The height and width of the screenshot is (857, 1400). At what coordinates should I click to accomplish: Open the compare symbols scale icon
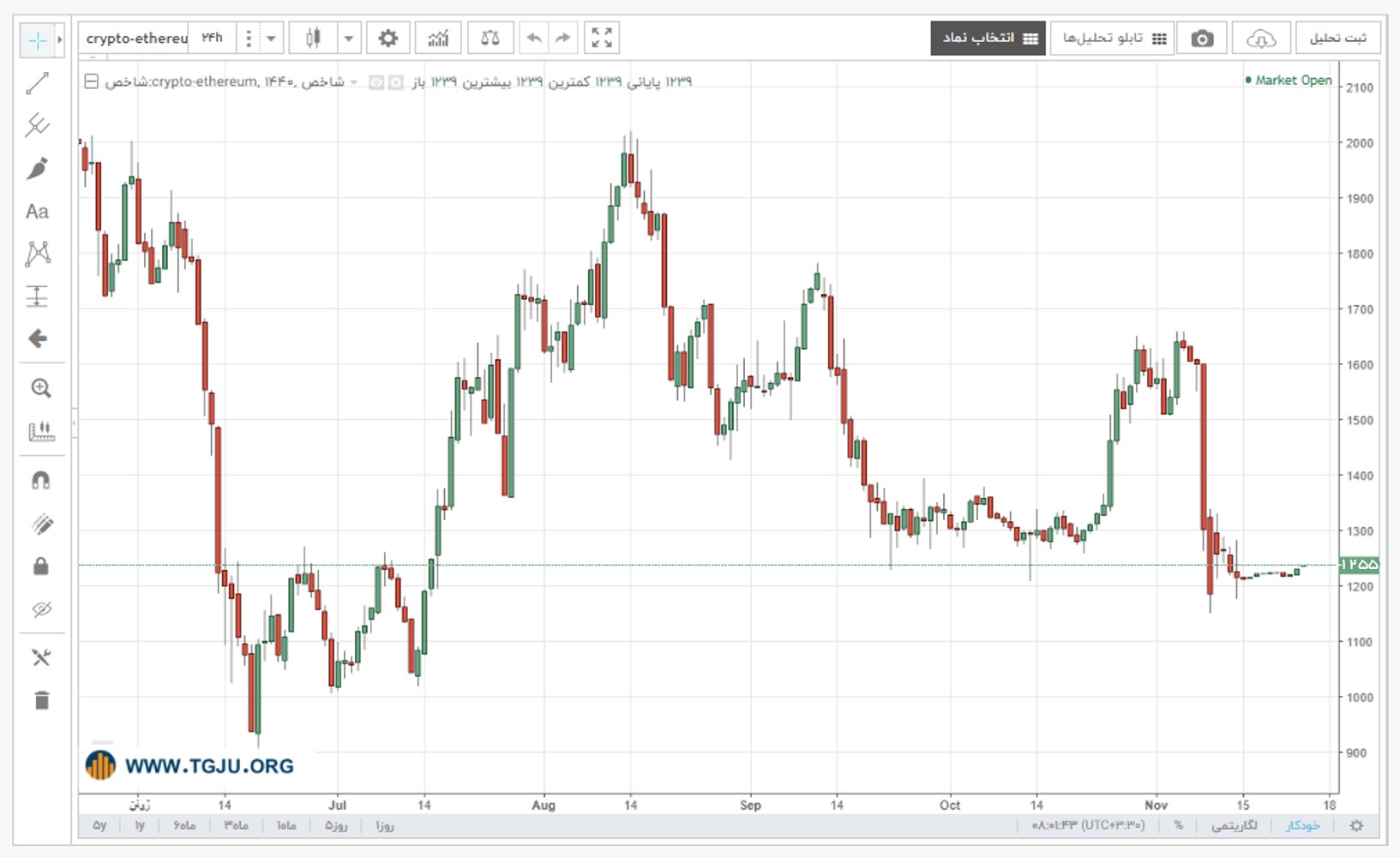pyautogui.click(x=490, y=39)
